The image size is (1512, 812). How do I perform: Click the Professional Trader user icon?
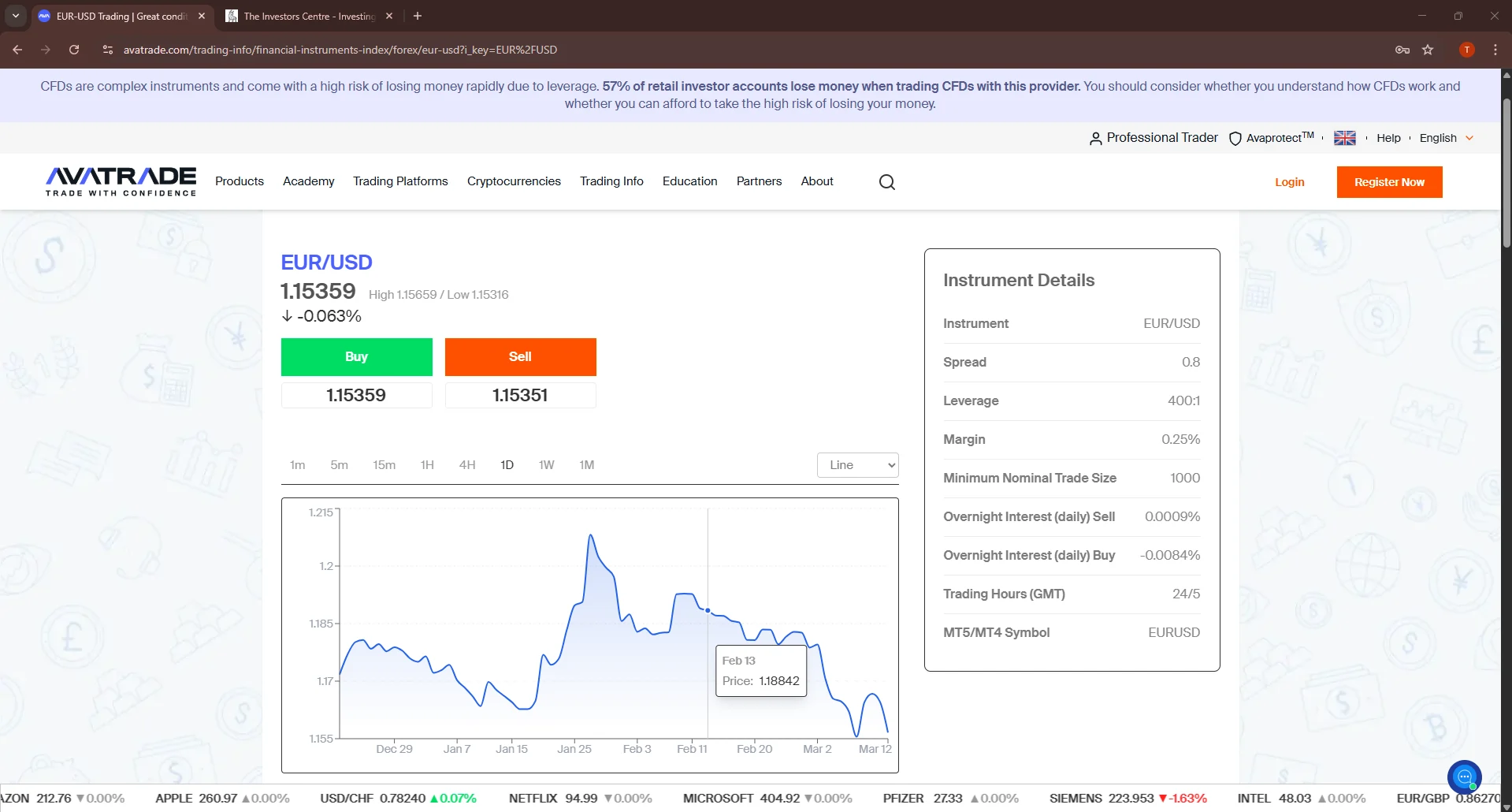click(x=1095, y=139)
